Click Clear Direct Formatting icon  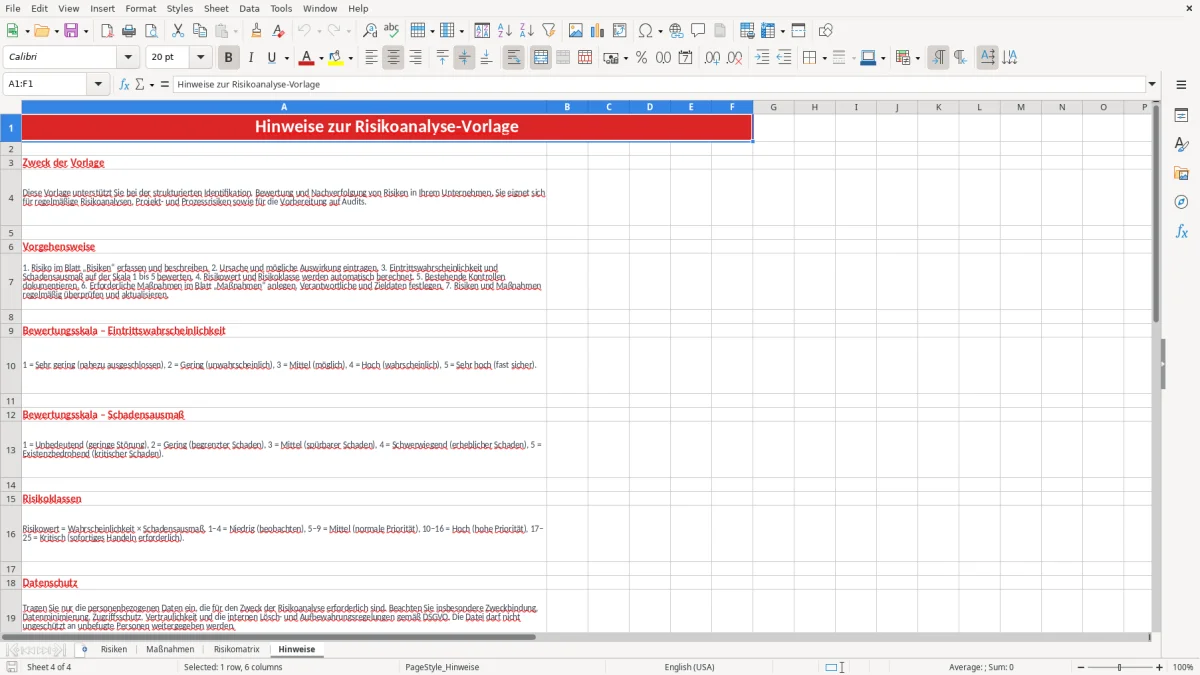(279, 31)
